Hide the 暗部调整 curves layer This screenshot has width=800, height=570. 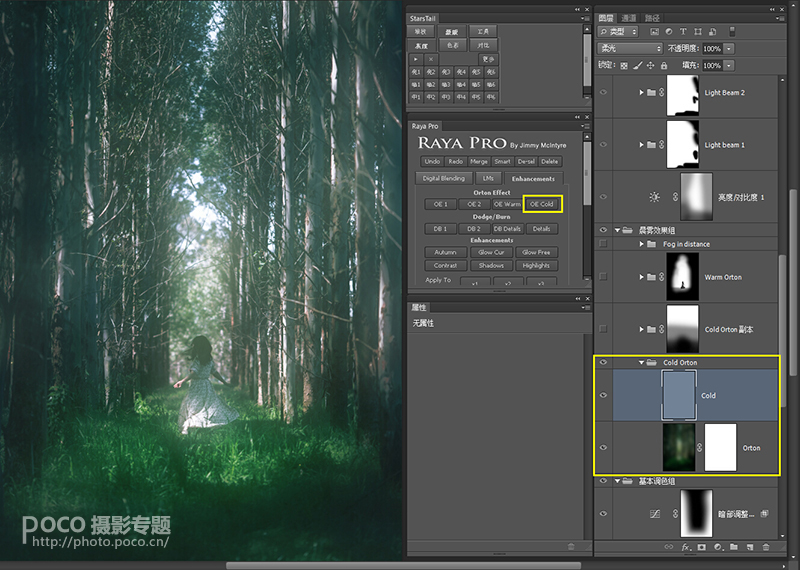[604, 513]
